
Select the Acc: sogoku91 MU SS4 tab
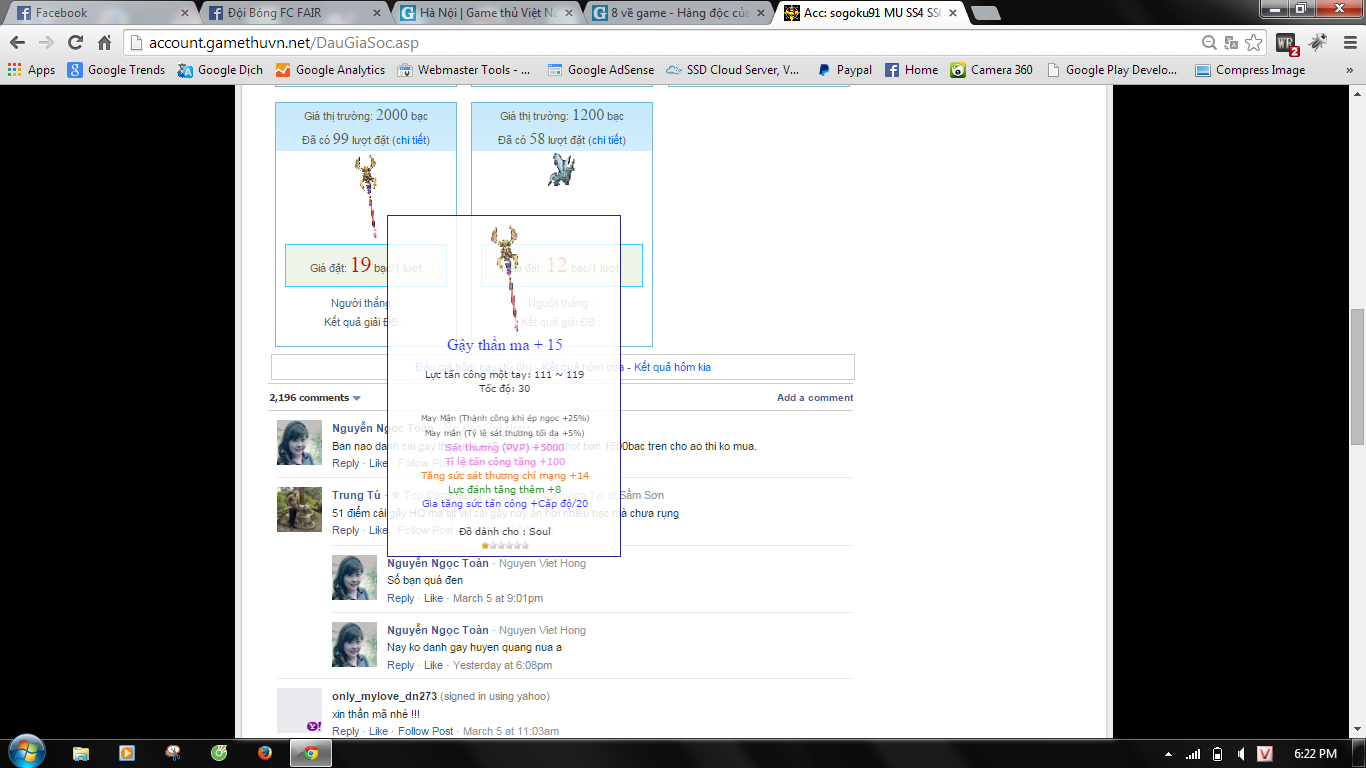click(872, 13)
